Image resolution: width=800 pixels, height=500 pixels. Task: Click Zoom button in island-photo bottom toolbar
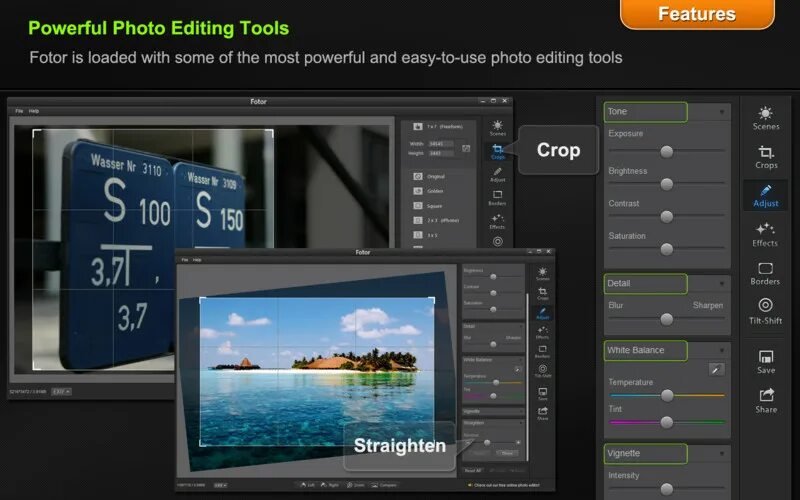[356, 485]
